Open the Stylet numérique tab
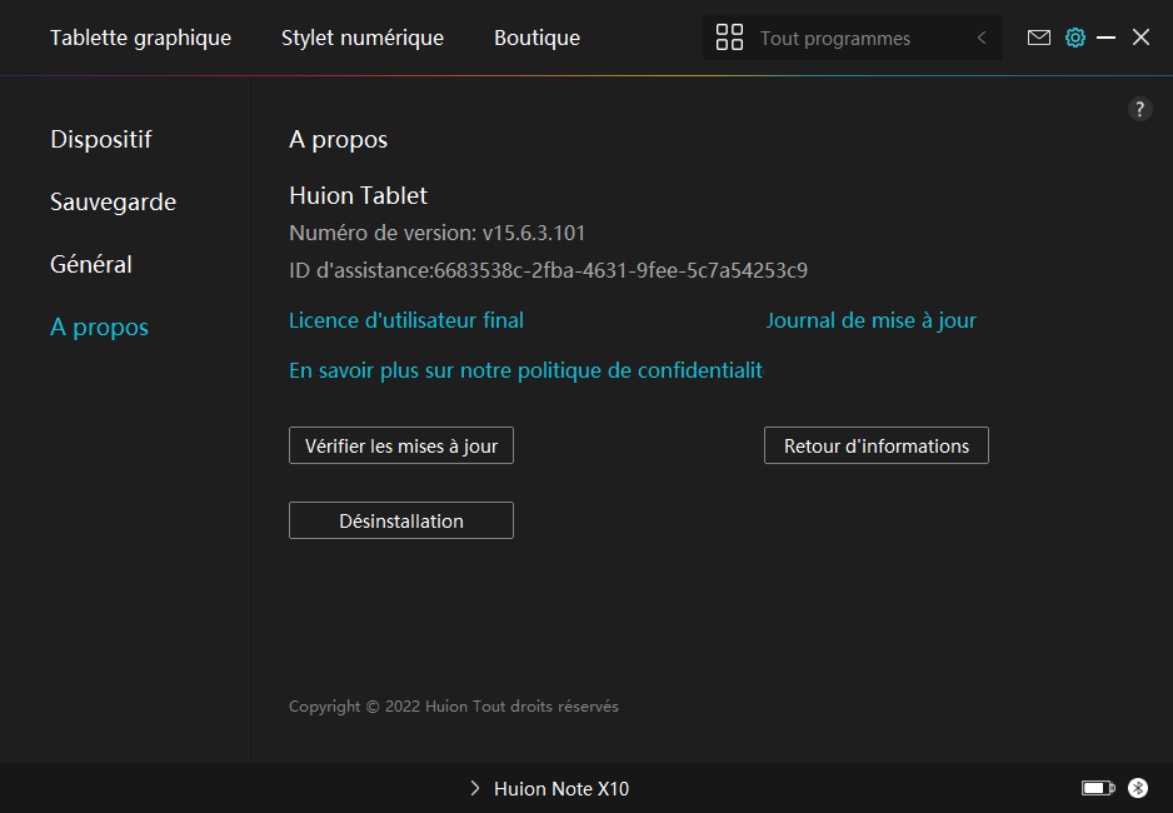 click(362, 38)
